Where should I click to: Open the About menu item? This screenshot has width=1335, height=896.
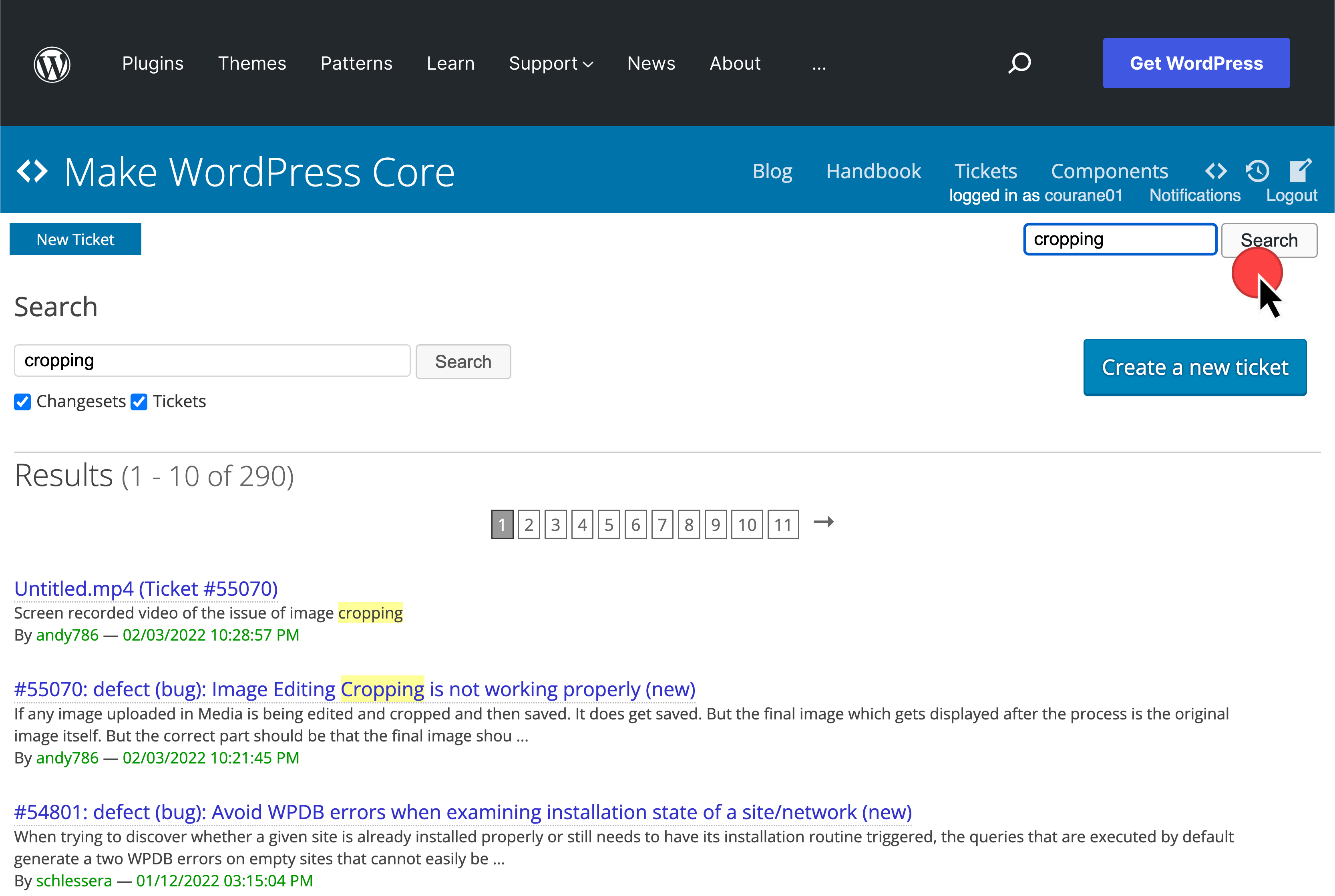[735, 63]
